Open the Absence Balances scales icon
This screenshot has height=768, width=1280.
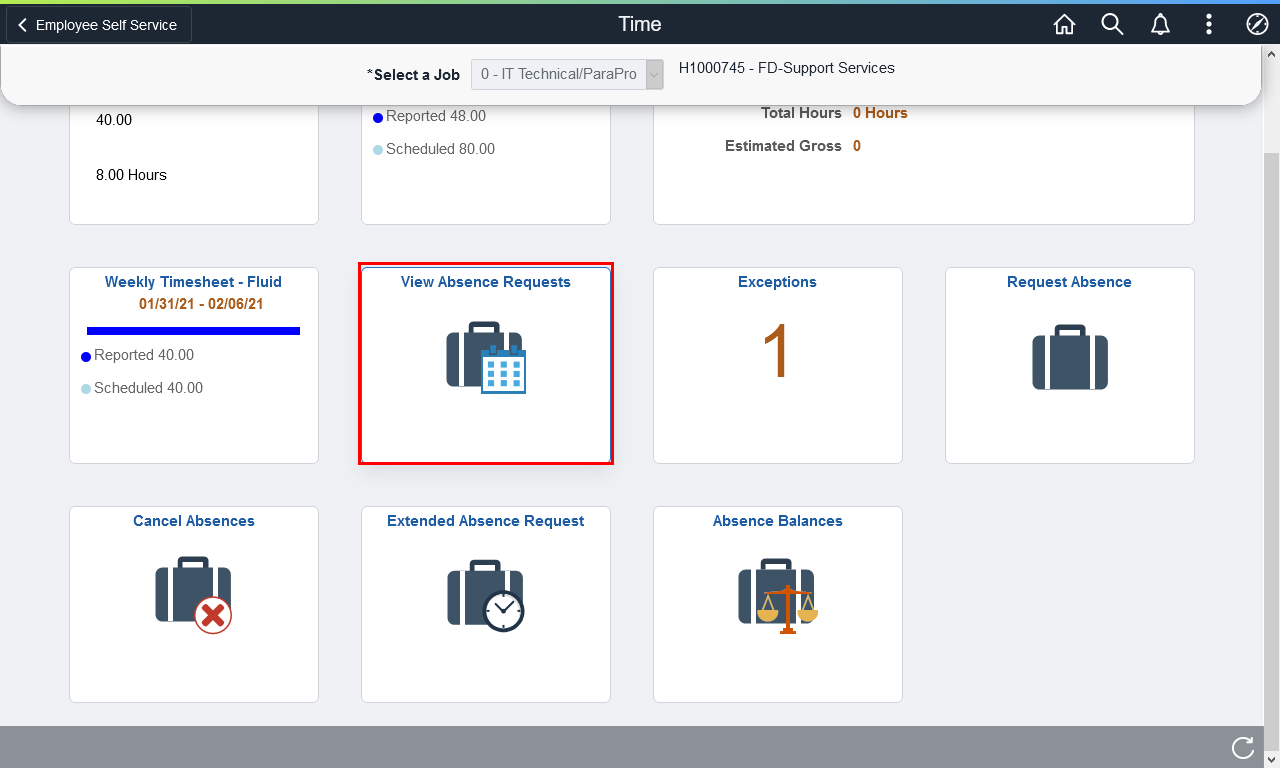click(x=778, y=596)
